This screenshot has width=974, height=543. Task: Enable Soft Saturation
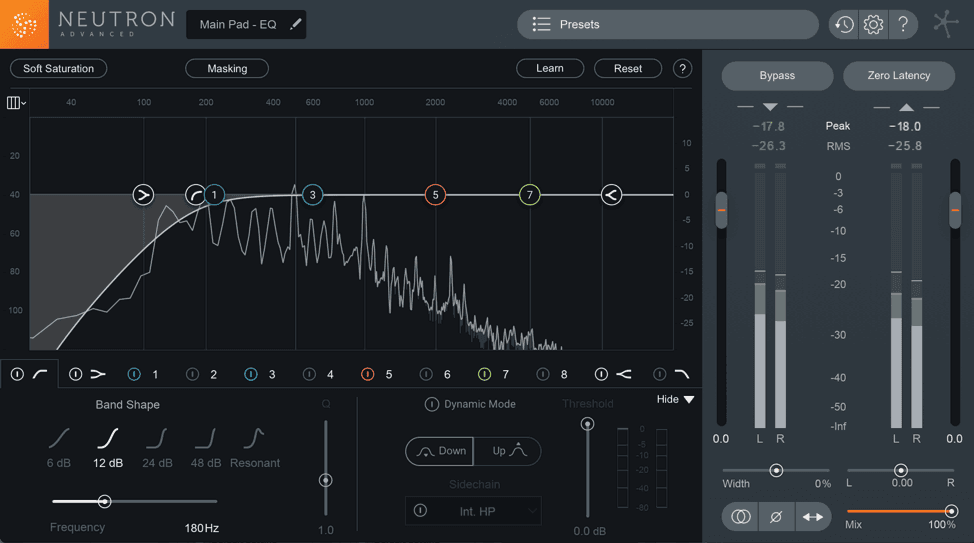click(58, 68)
